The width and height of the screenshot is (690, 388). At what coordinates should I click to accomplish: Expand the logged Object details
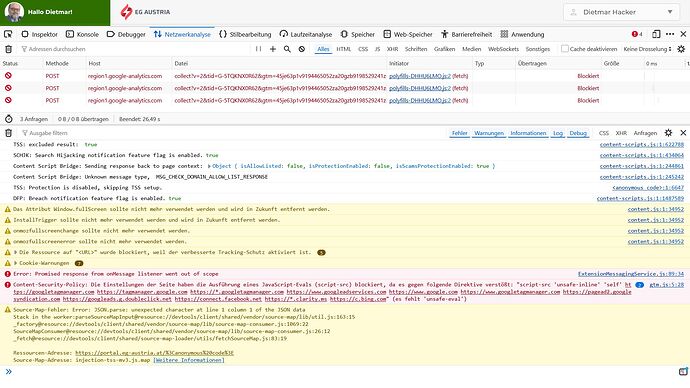point(209,166)
